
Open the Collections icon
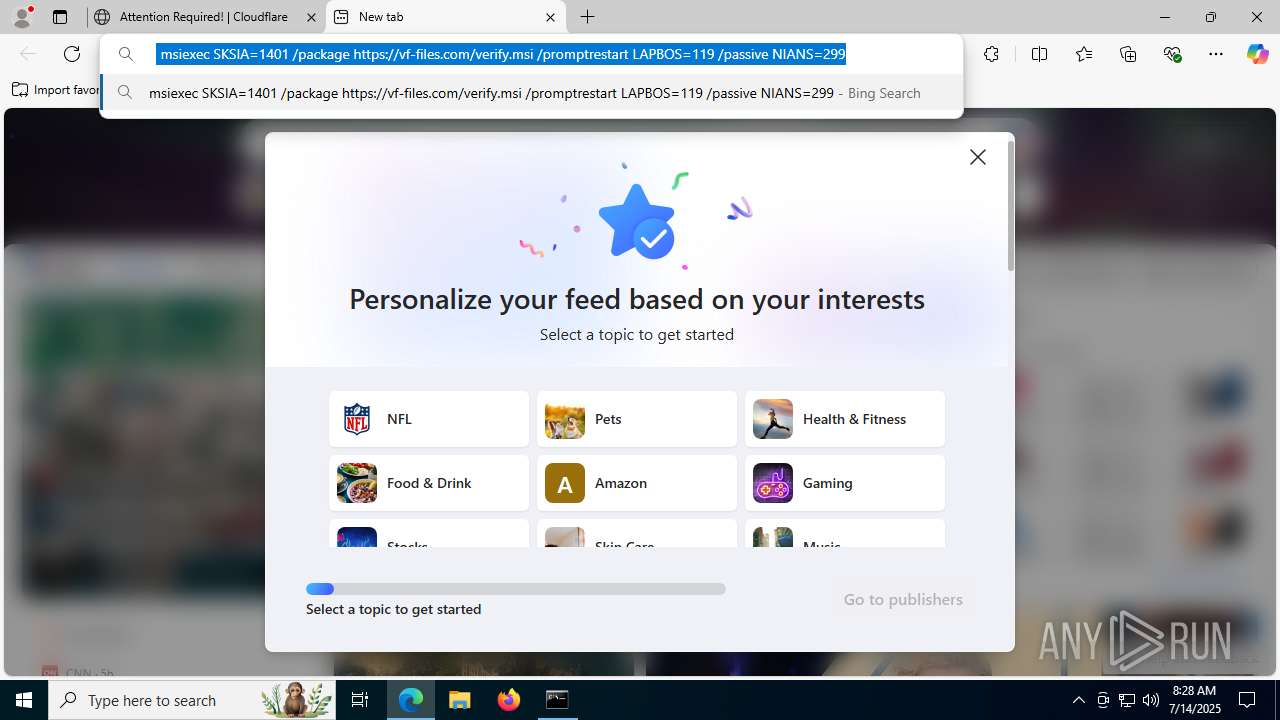(1128, 54)
